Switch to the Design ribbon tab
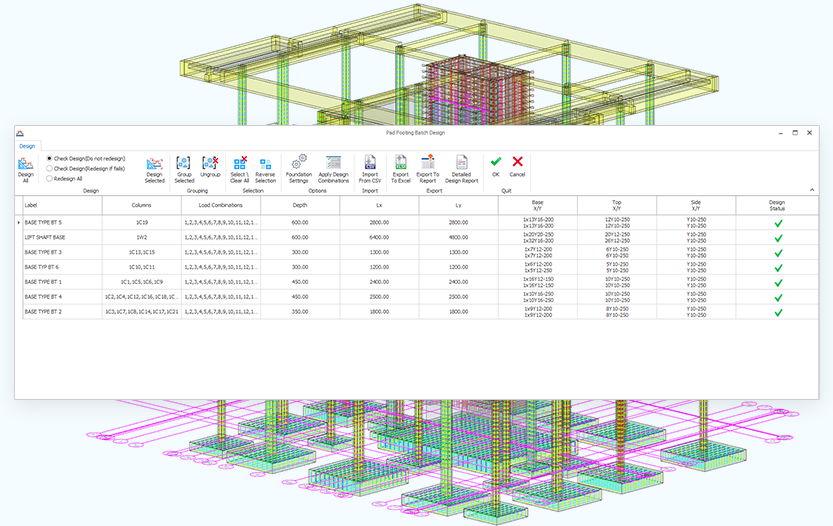The width and height of the screenshot is (833, 526). tap(27, 146)
